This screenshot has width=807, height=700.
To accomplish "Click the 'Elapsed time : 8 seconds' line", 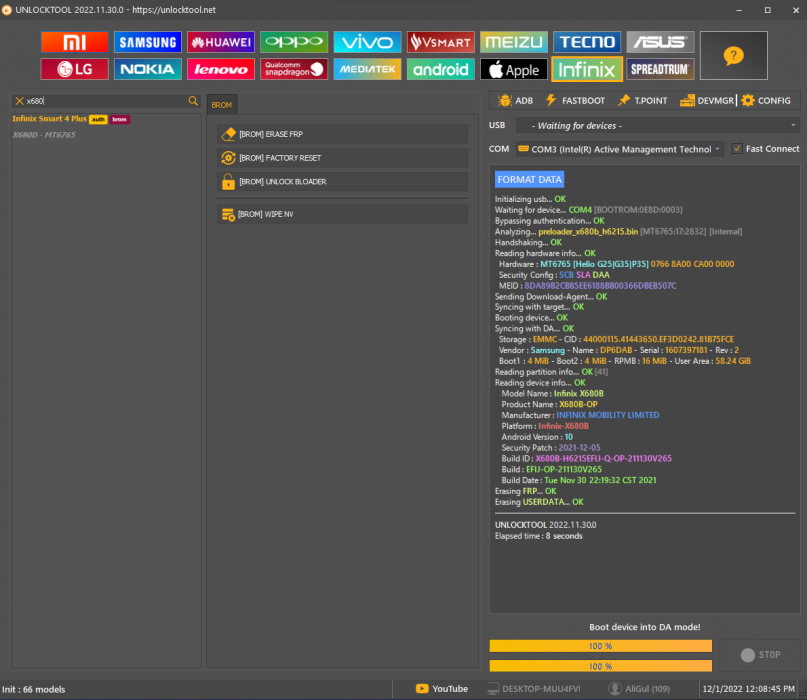I will pos(538,536).
